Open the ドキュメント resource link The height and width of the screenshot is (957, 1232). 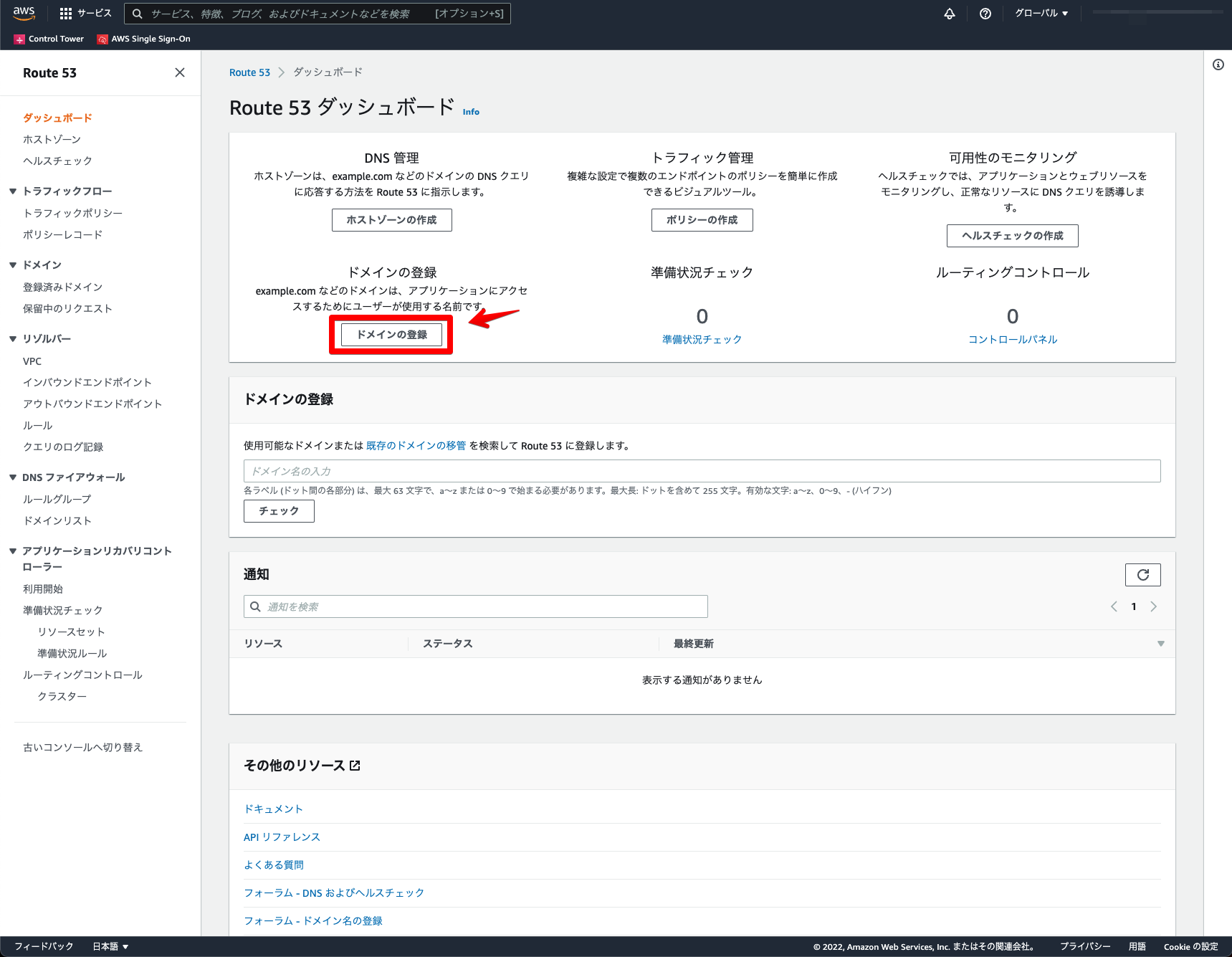tap(273, 809)
